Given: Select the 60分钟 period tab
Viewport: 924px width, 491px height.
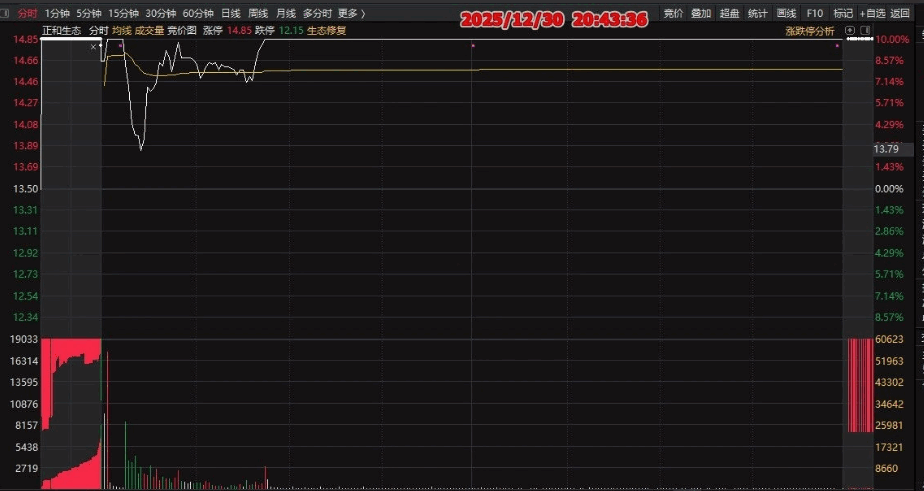Looking at the screenshot, I should click(x=198, y=13).
